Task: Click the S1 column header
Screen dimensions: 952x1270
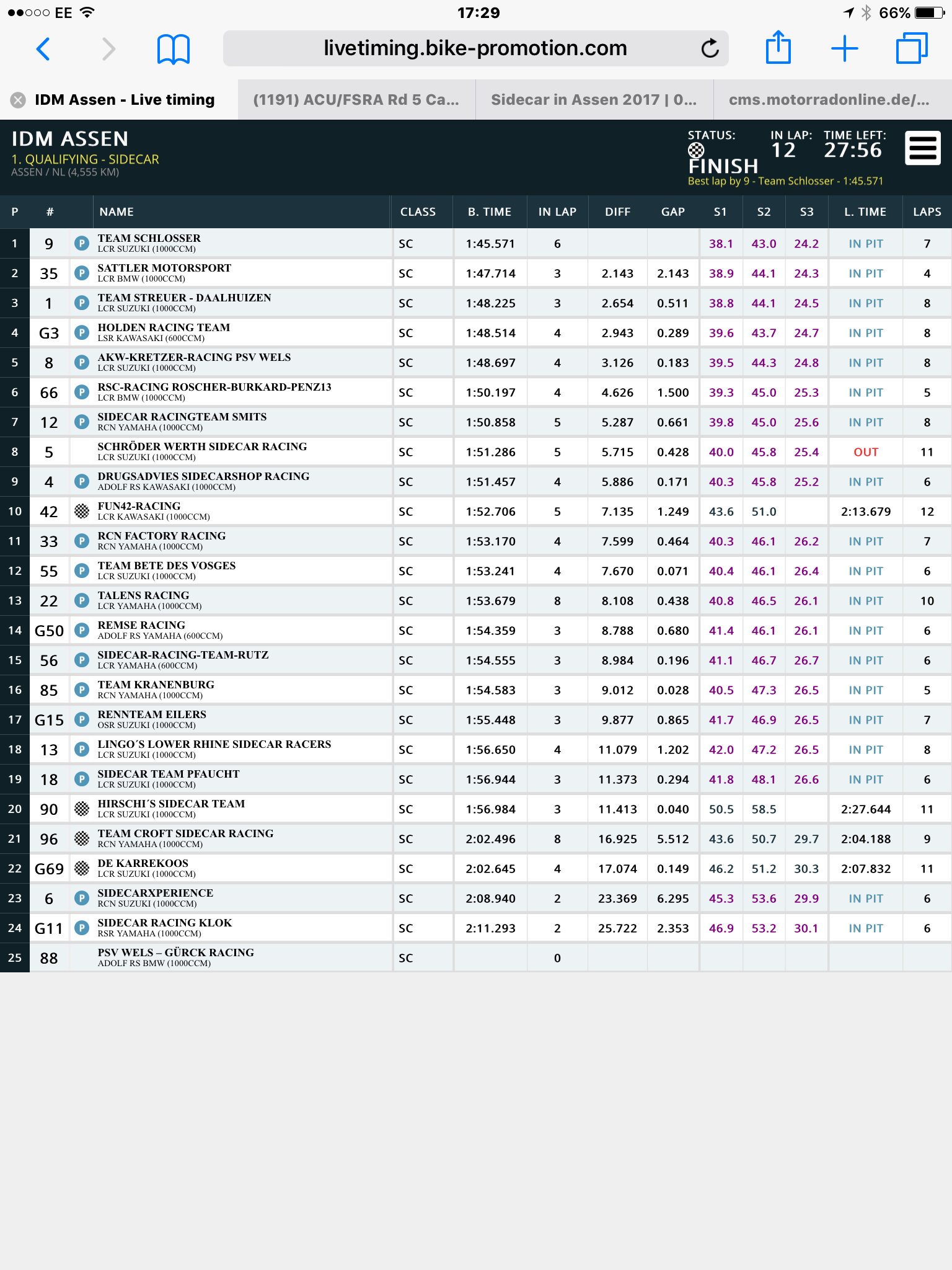Action: [x=720, y=212]
